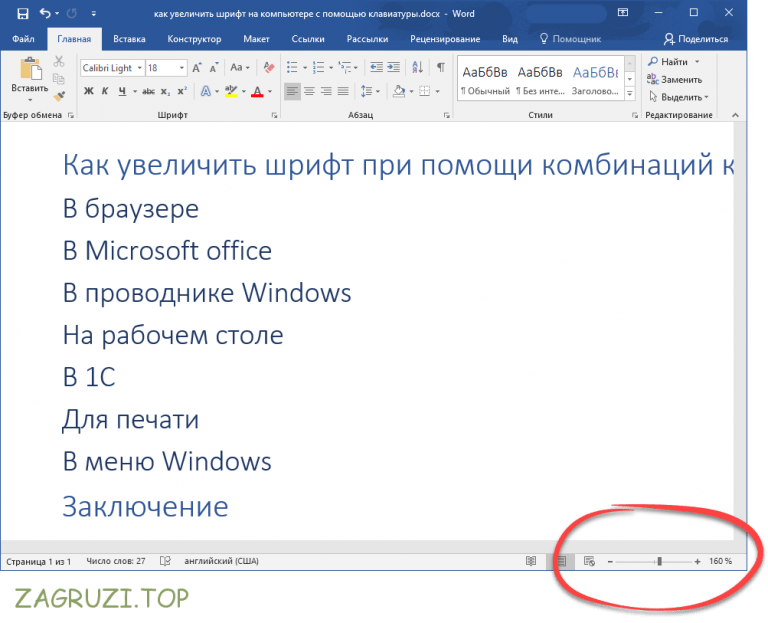Insert a bulleted list
This screenshot has width=768, height=623.
click(x=292, y=68)
